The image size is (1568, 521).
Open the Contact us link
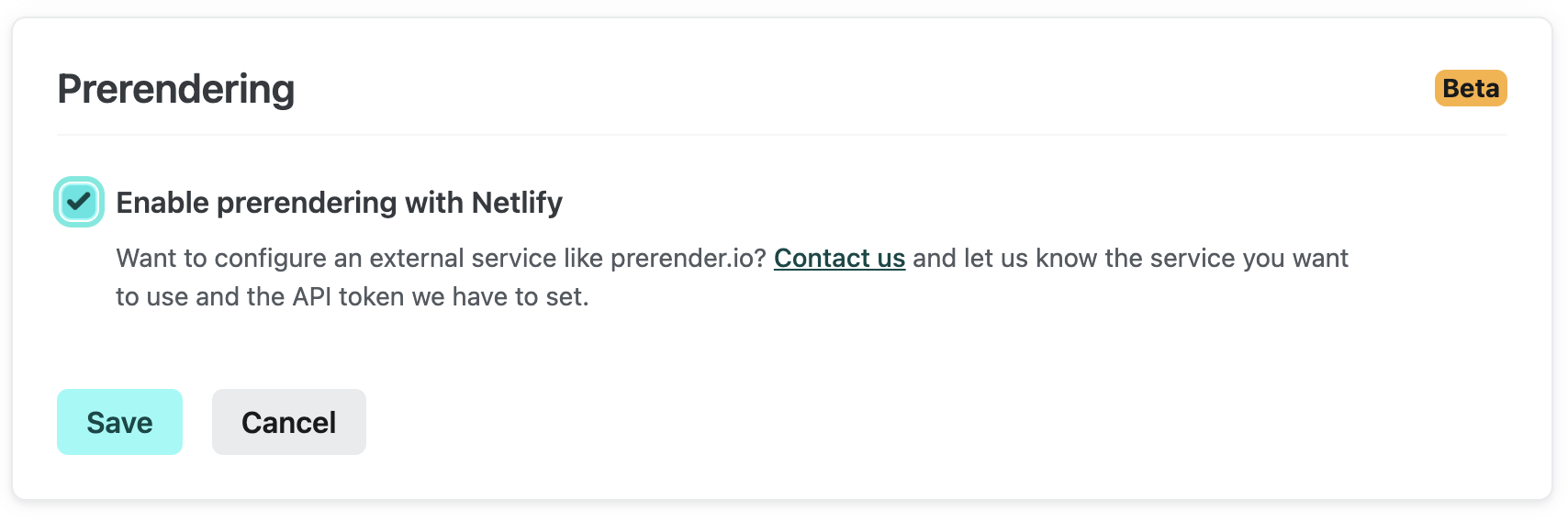point(839,259)
